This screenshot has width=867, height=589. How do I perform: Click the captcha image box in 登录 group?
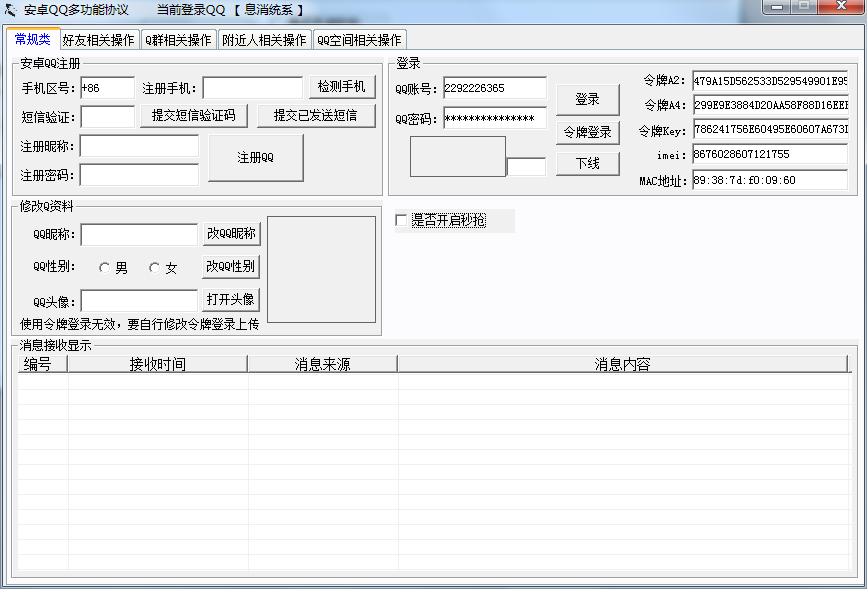click(458, 157)
